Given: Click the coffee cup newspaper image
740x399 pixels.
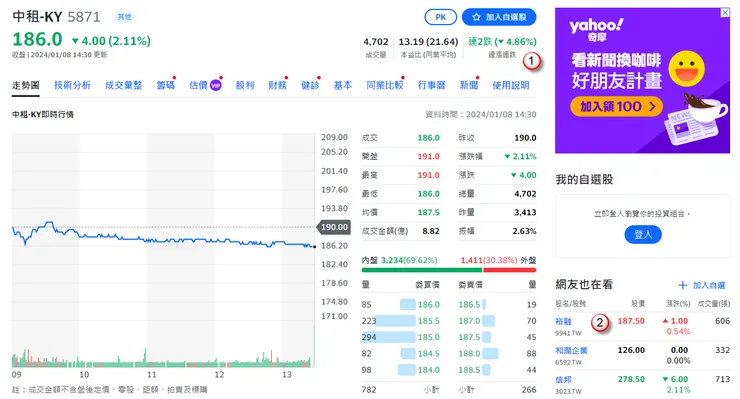Looking at the screenshot, I should [695, 118].
